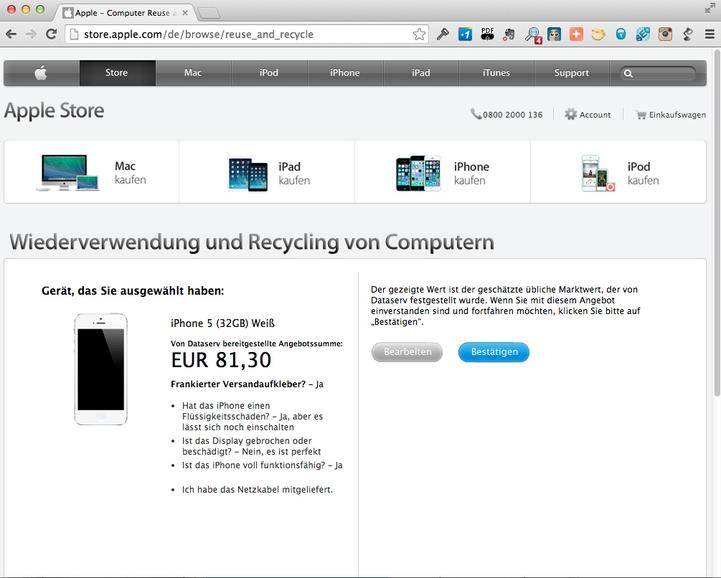
Task: Click the iPod devices thumbnail
Action: coord(598,173)
